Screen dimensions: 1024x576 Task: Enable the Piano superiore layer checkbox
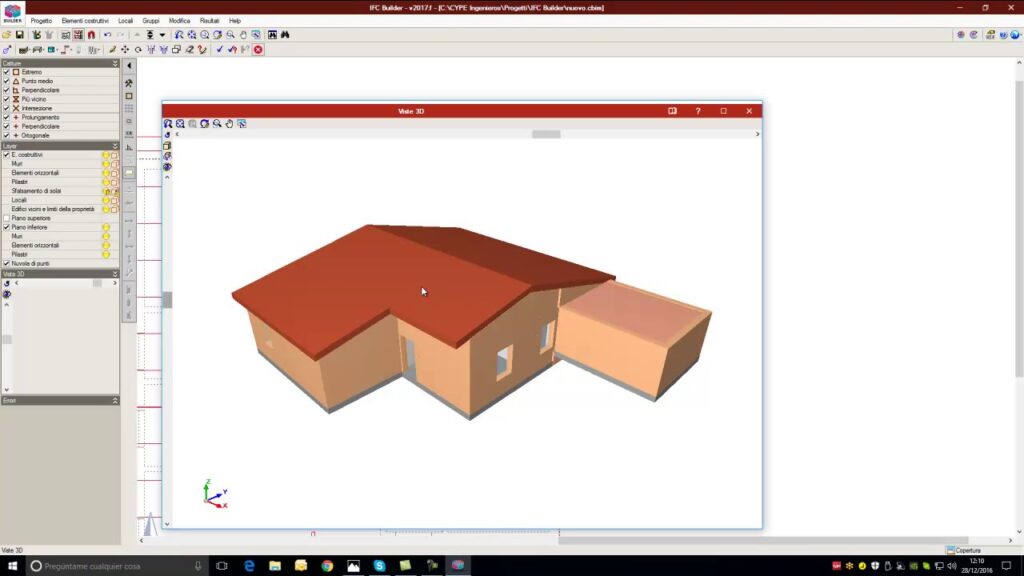6,218
